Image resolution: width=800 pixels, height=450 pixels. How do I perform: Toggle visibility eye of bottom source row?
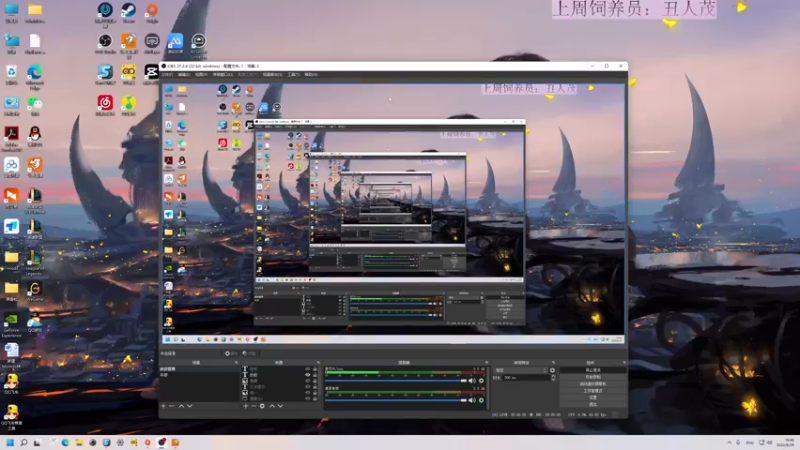point(308,398)
